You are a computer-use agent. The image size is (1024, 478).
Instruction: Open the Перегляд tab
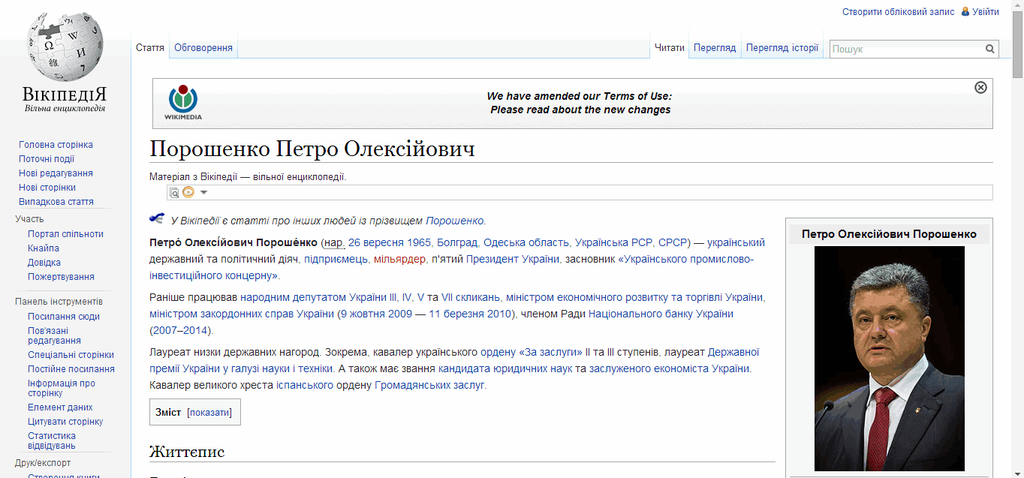click(714, 48)
